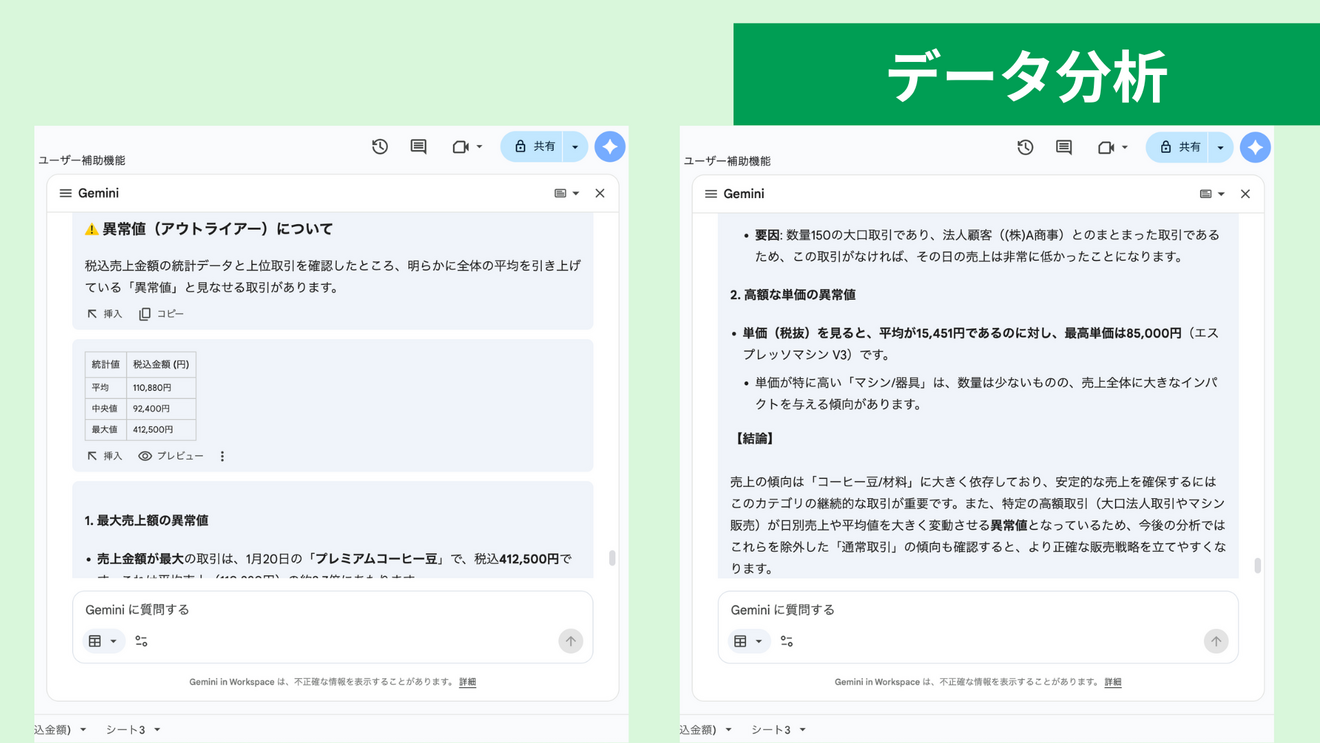Click tune settings icon in right prompt box
The height and width of the screenshot is (743, 1320).
pos(787,641)
